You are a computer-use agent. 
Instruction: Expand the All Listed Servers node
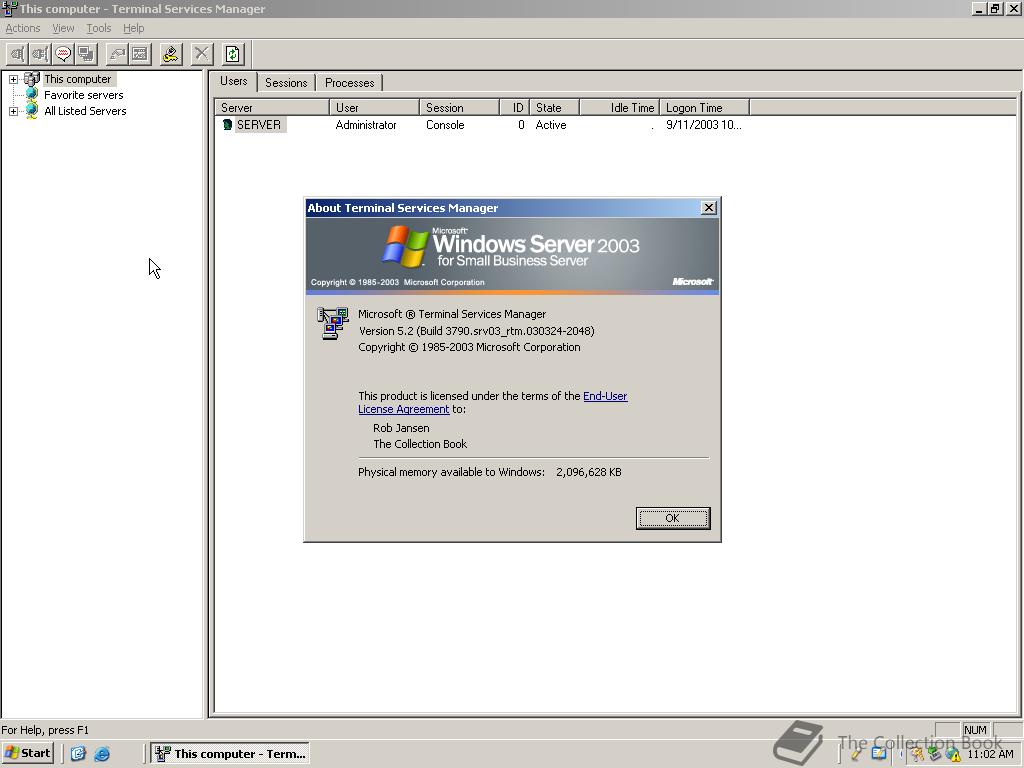(13, 111)
